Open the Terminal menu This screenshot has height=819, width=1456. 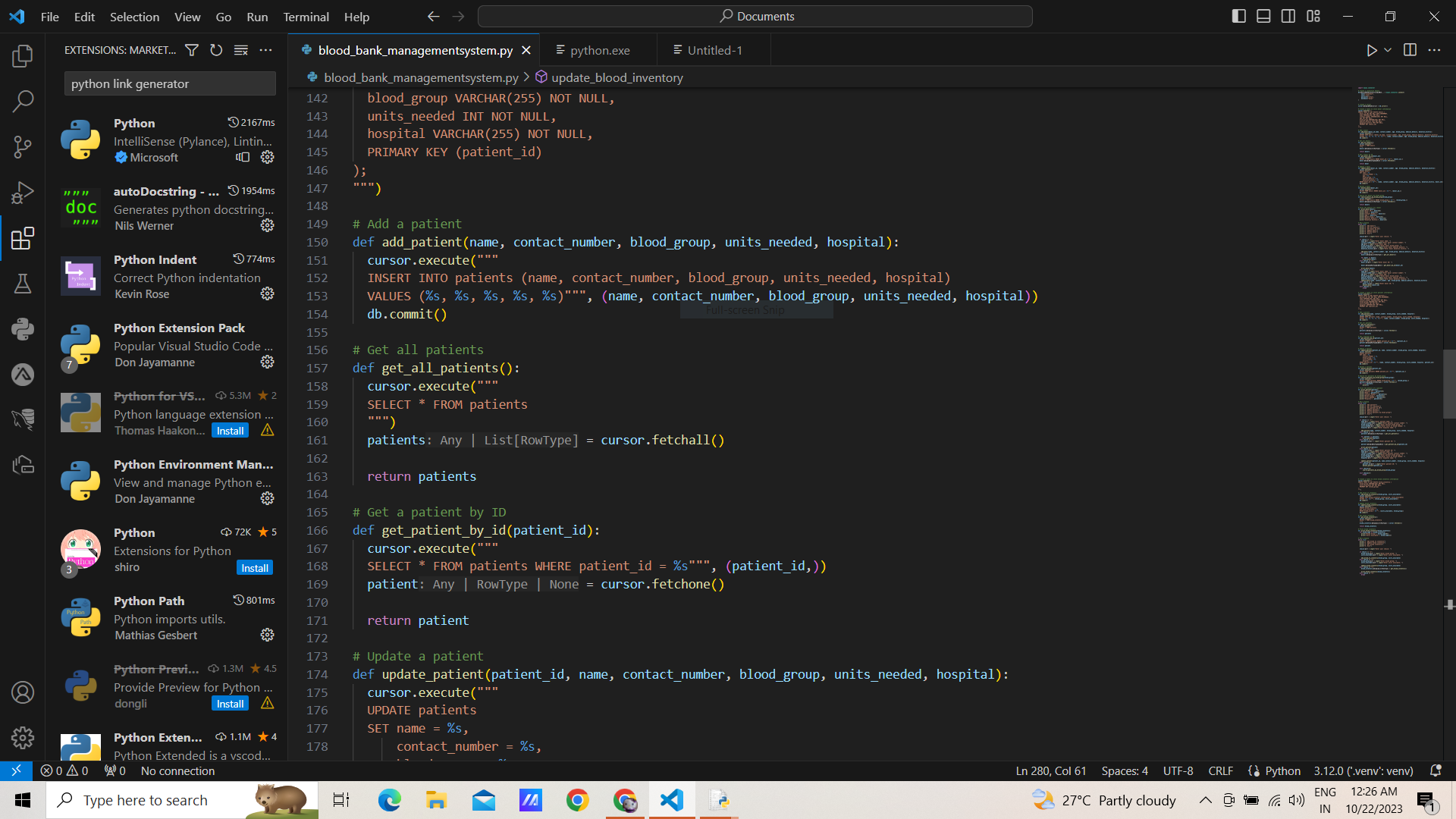pyautogui.click(x=306, y=17)
